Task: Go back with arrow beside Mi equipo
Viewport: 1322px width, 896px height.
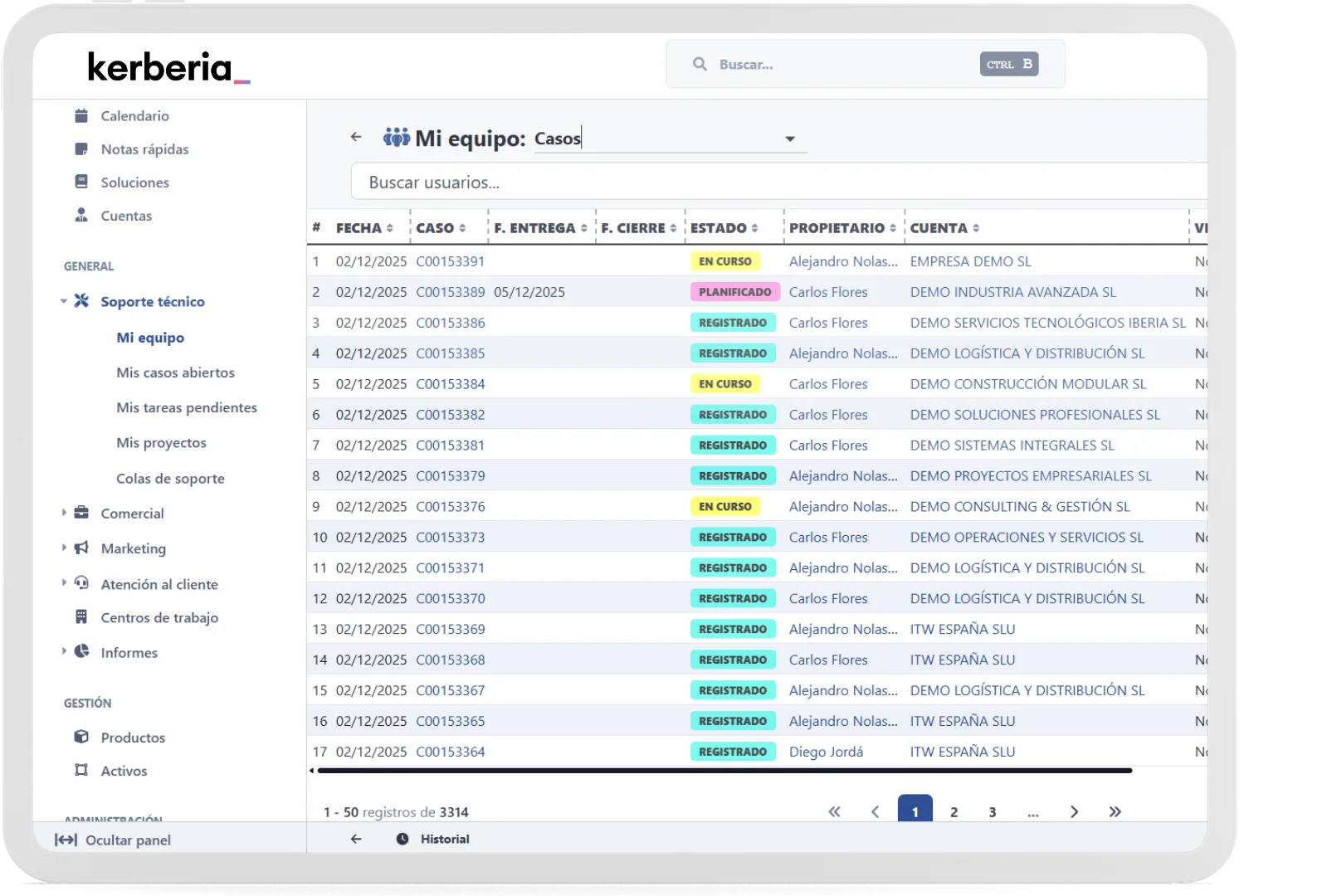Action: (356, 137)
